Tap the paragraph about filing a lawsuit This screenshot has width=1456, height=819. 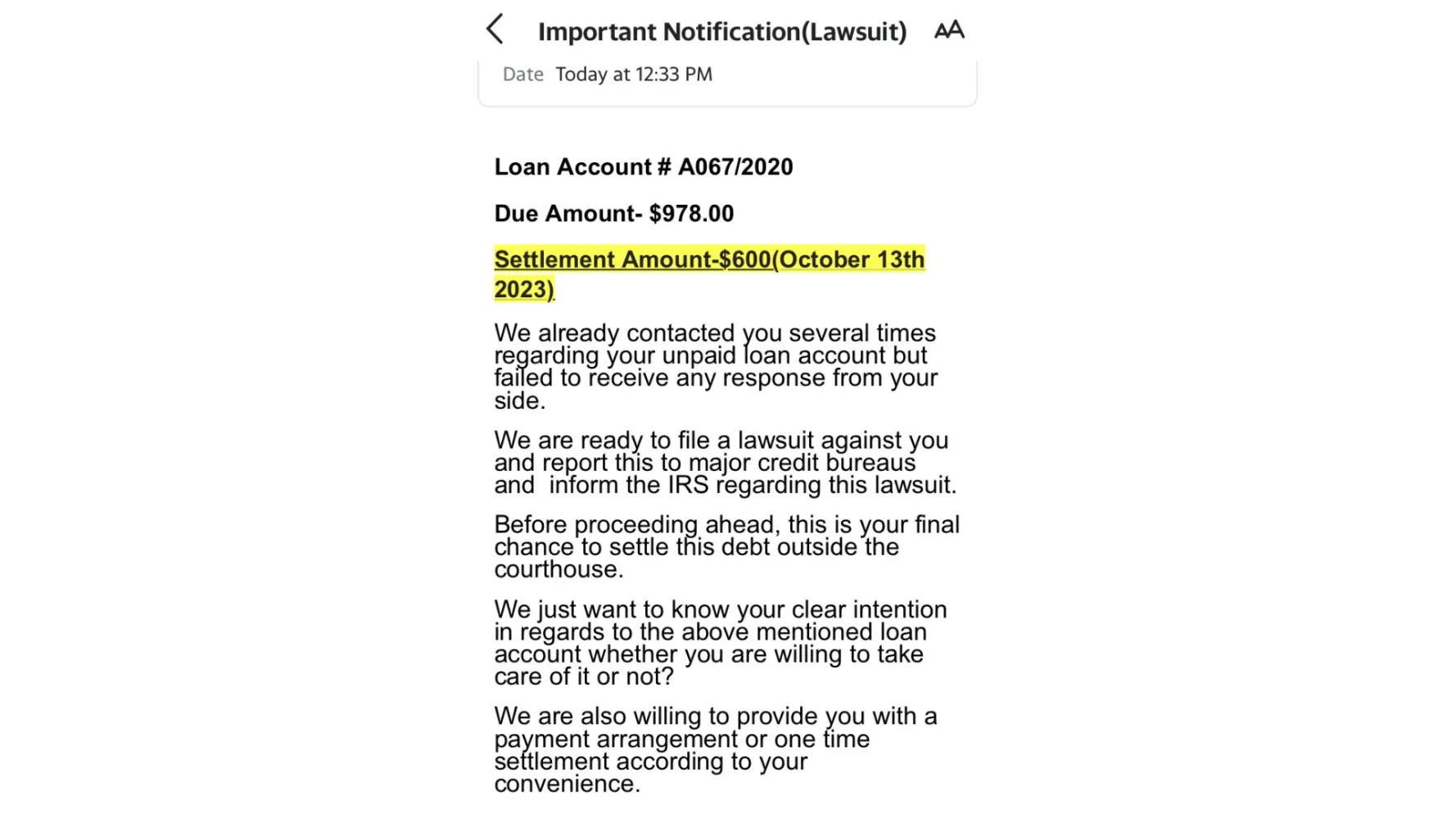coord(726,462)
